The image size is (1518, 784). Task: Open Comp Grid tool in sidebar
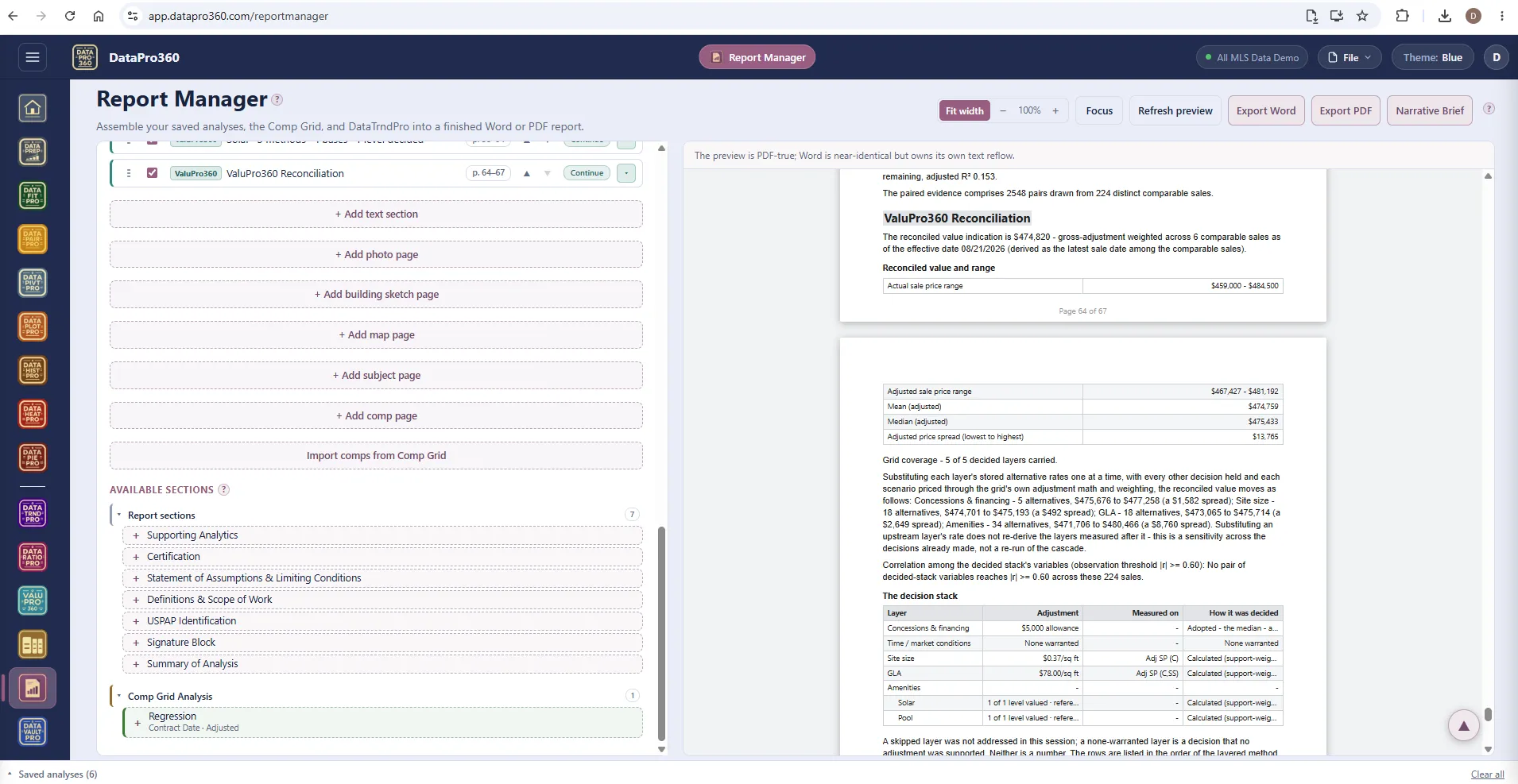pos(33,645)
